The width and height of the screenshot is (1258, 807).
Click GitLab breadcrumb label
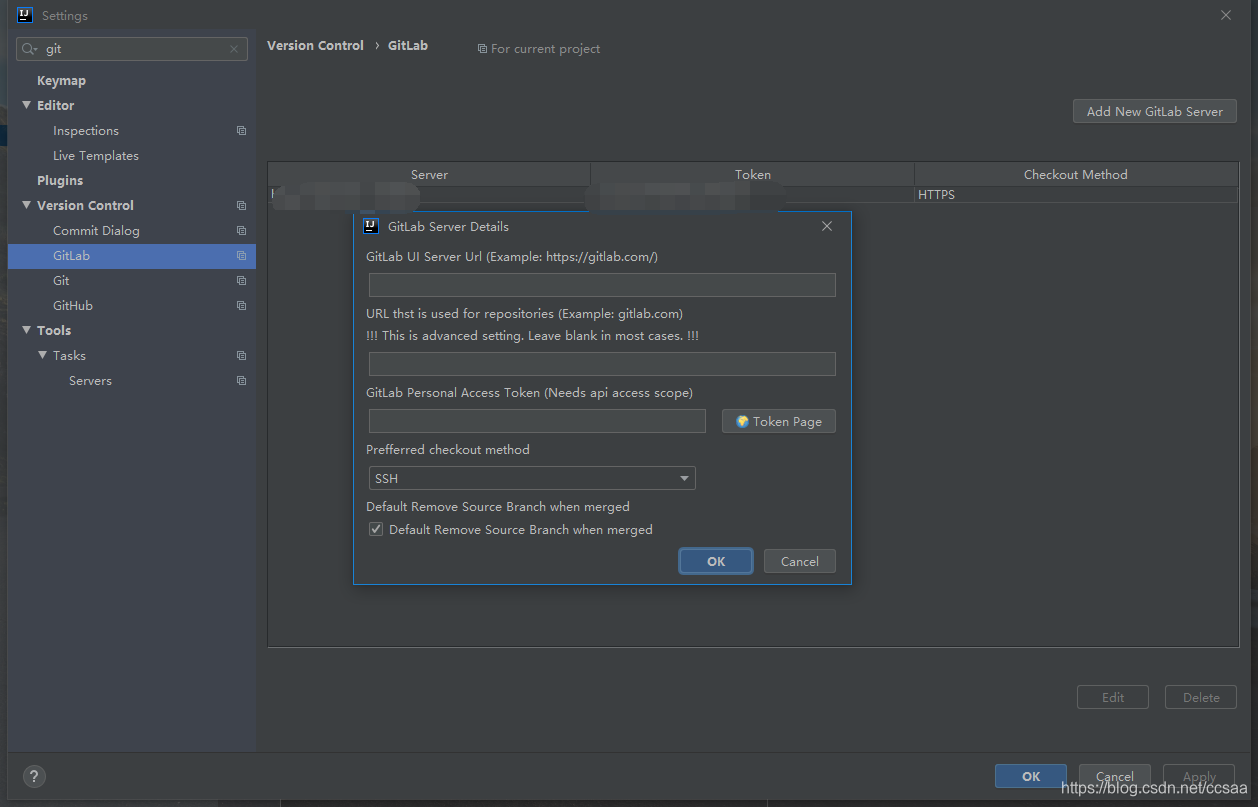(408, 46)
